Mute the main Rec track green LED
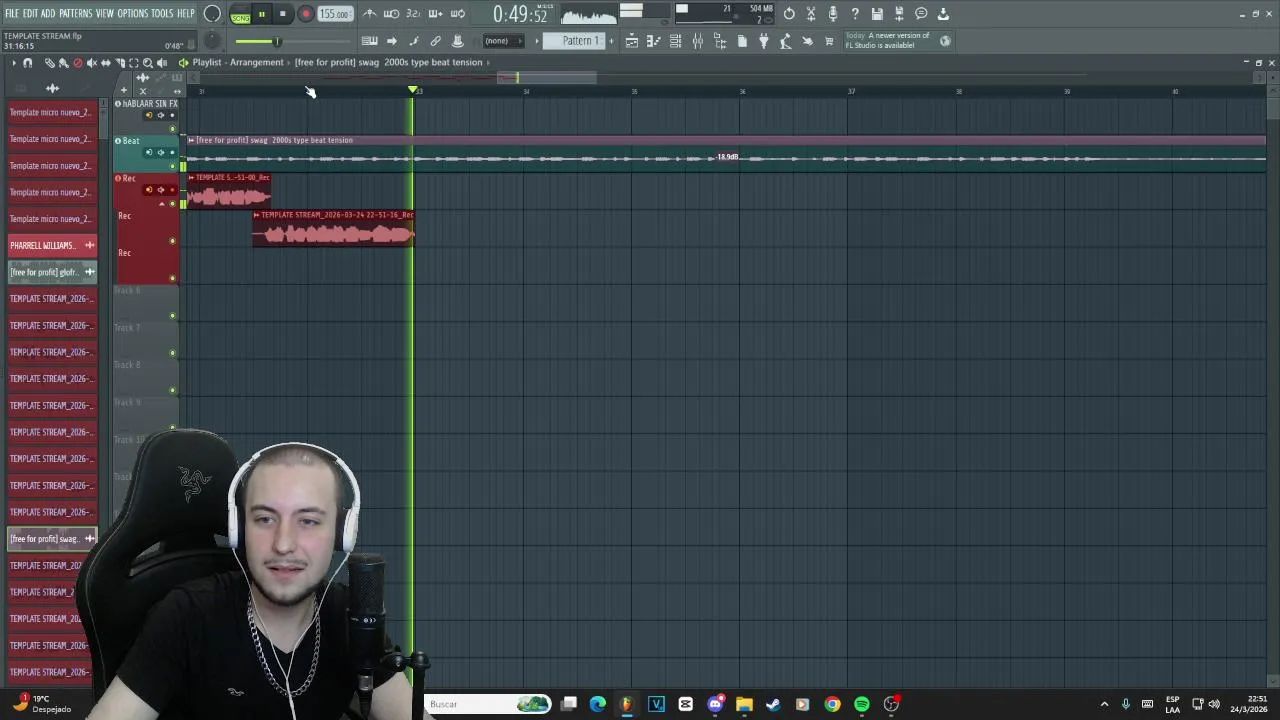The height and width of the screenshot is (720, 1280). [x=172, y=204]
